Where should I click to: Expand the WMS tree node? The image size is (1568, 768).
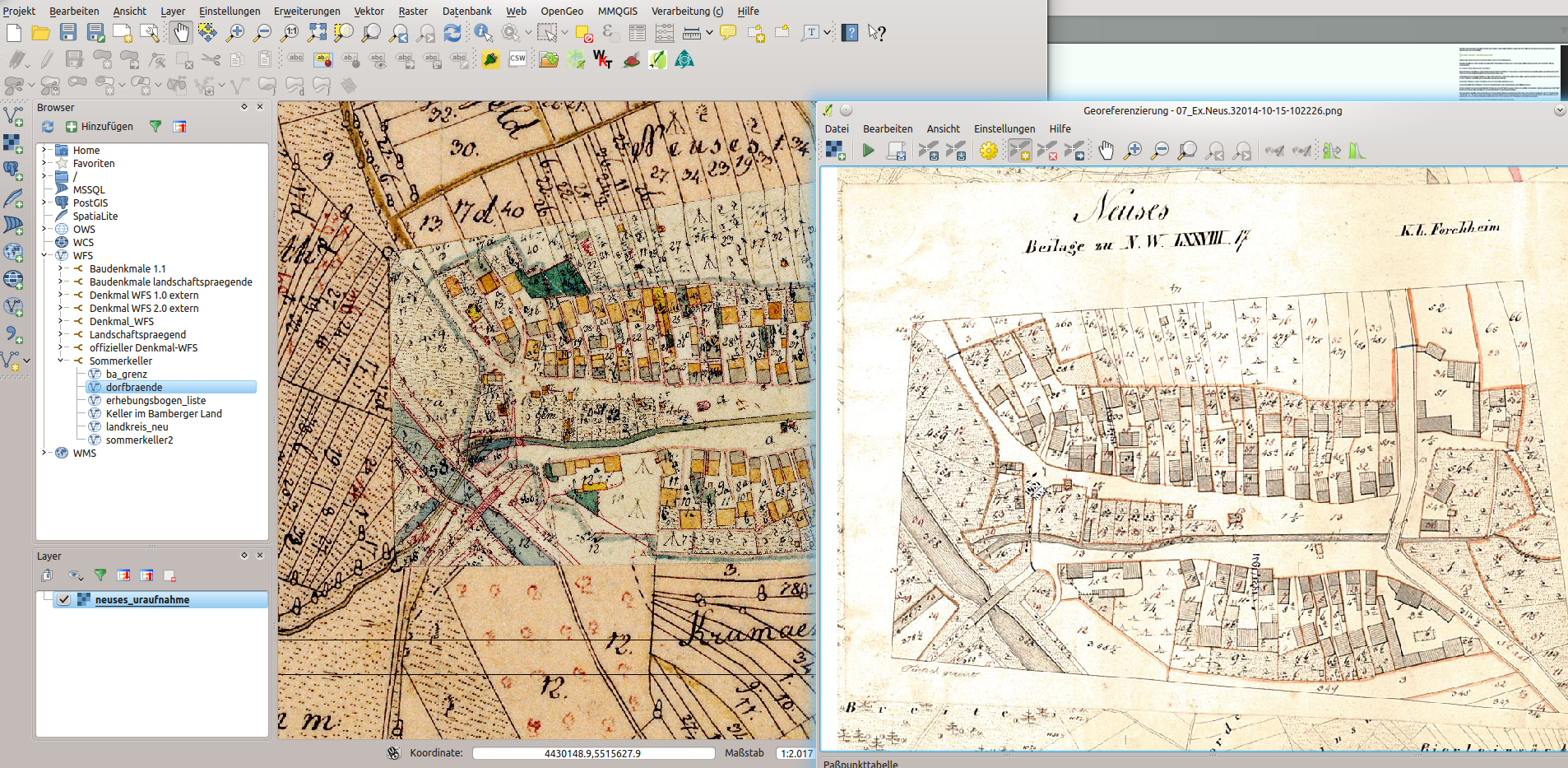(44, 453)
